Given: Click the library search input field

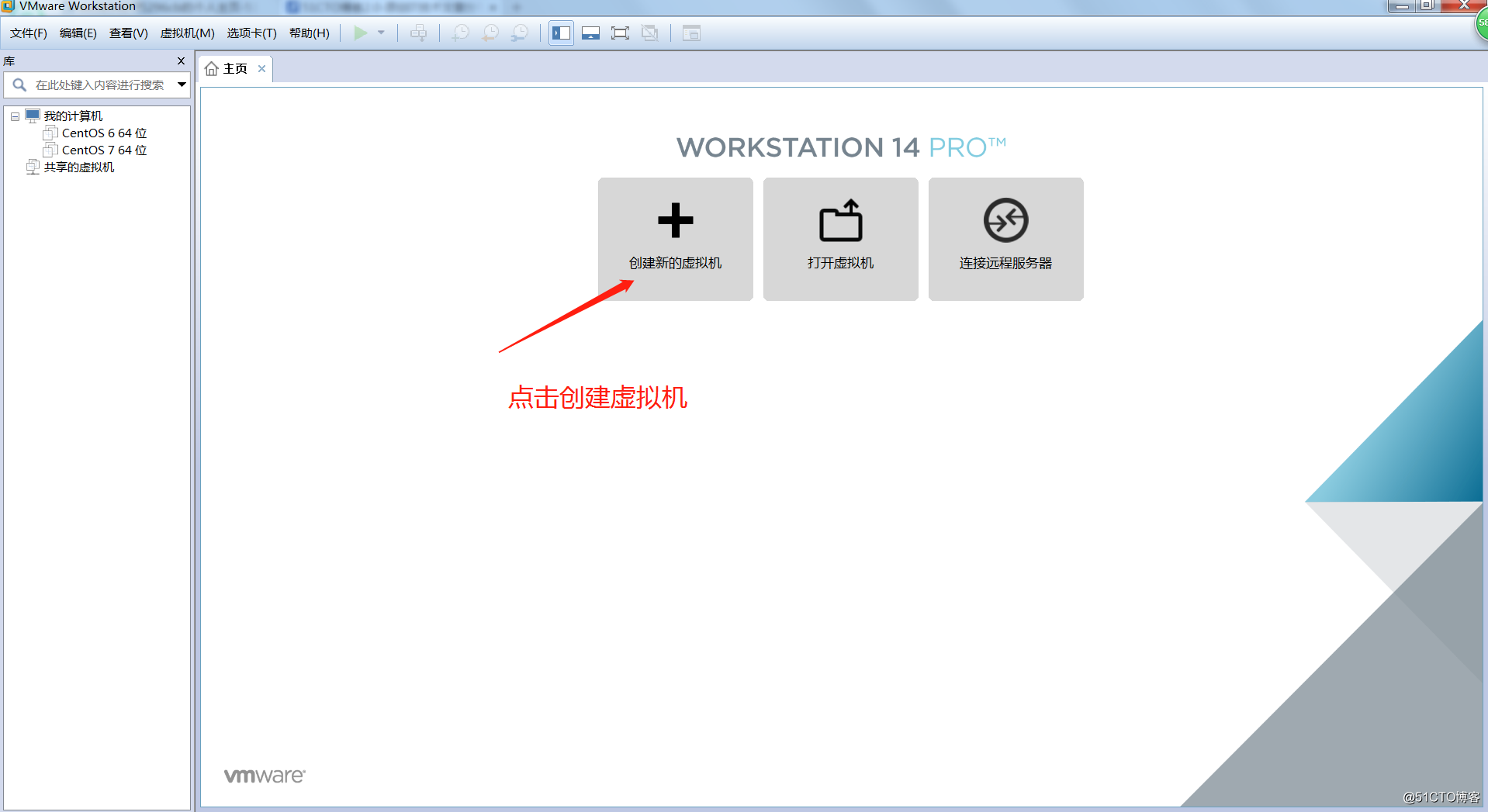Looking at the screenshot, I should (x=98, y=85).
